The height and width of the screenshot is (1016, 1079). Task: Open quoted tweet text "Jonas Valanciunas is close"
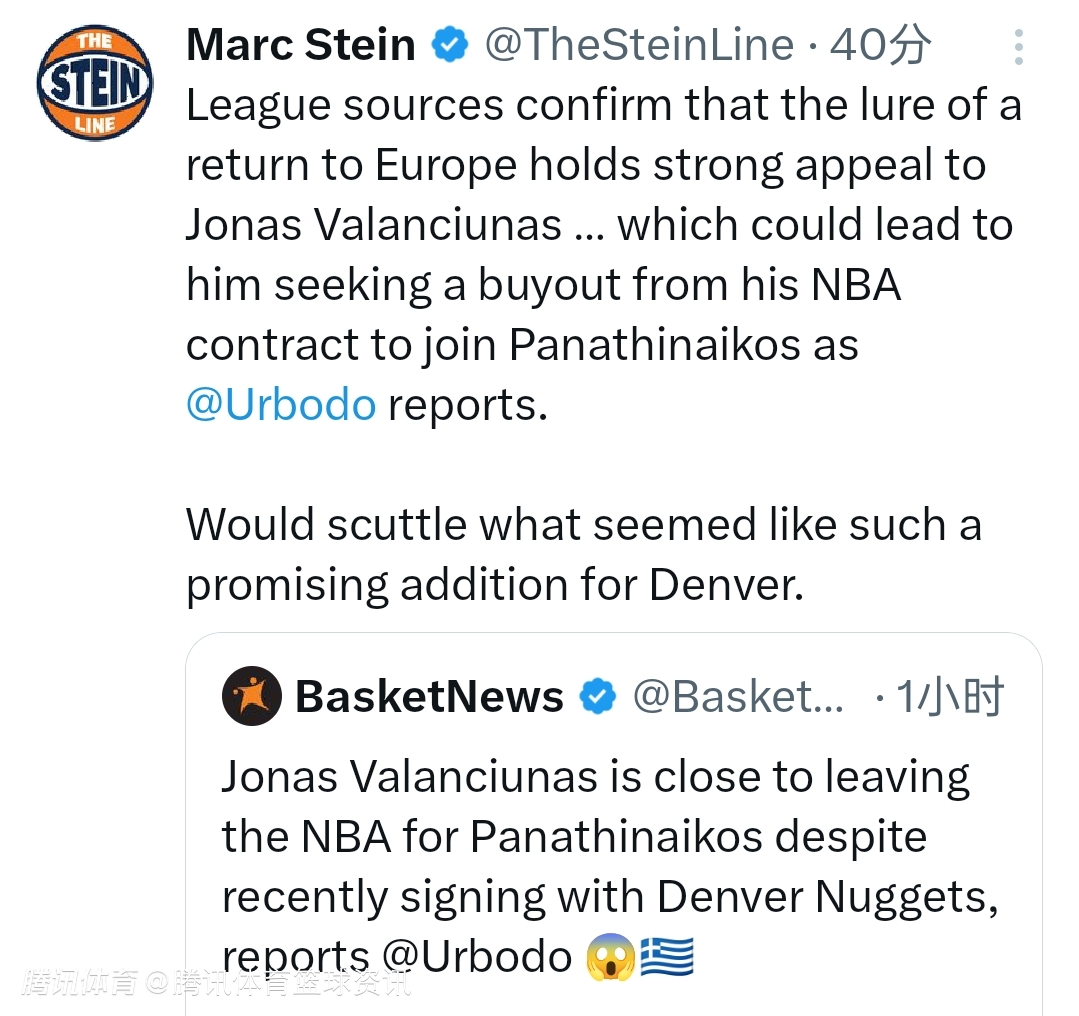(x=595, y=777)
